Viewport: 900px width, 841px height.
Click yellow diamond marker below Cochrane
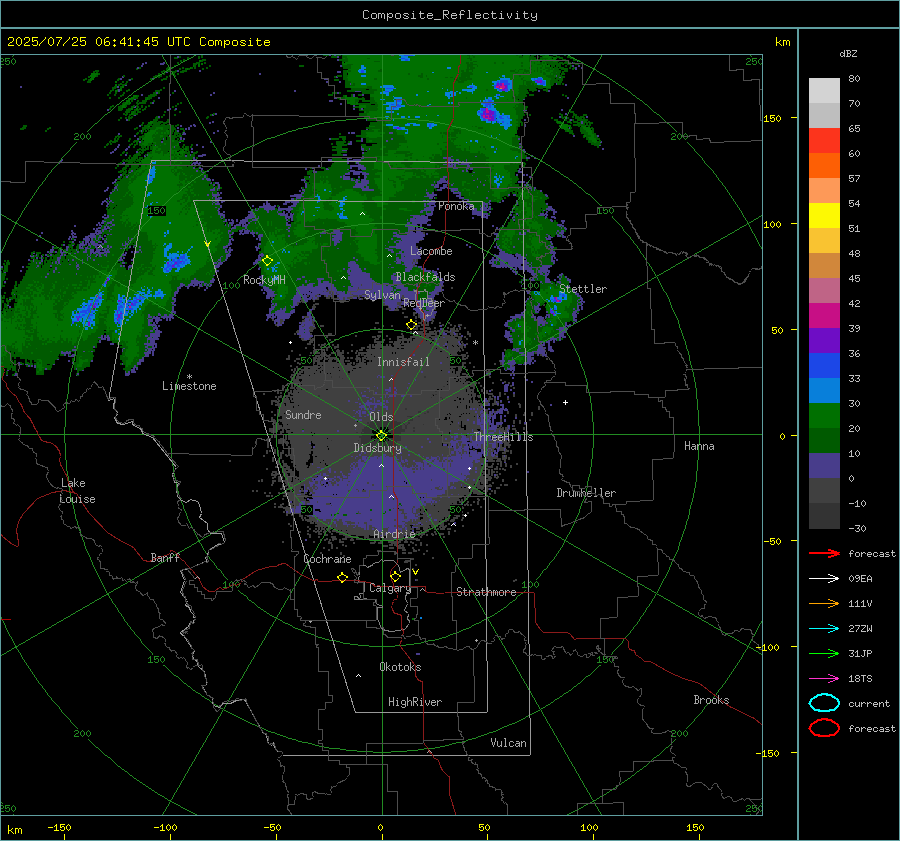(343, 577)
